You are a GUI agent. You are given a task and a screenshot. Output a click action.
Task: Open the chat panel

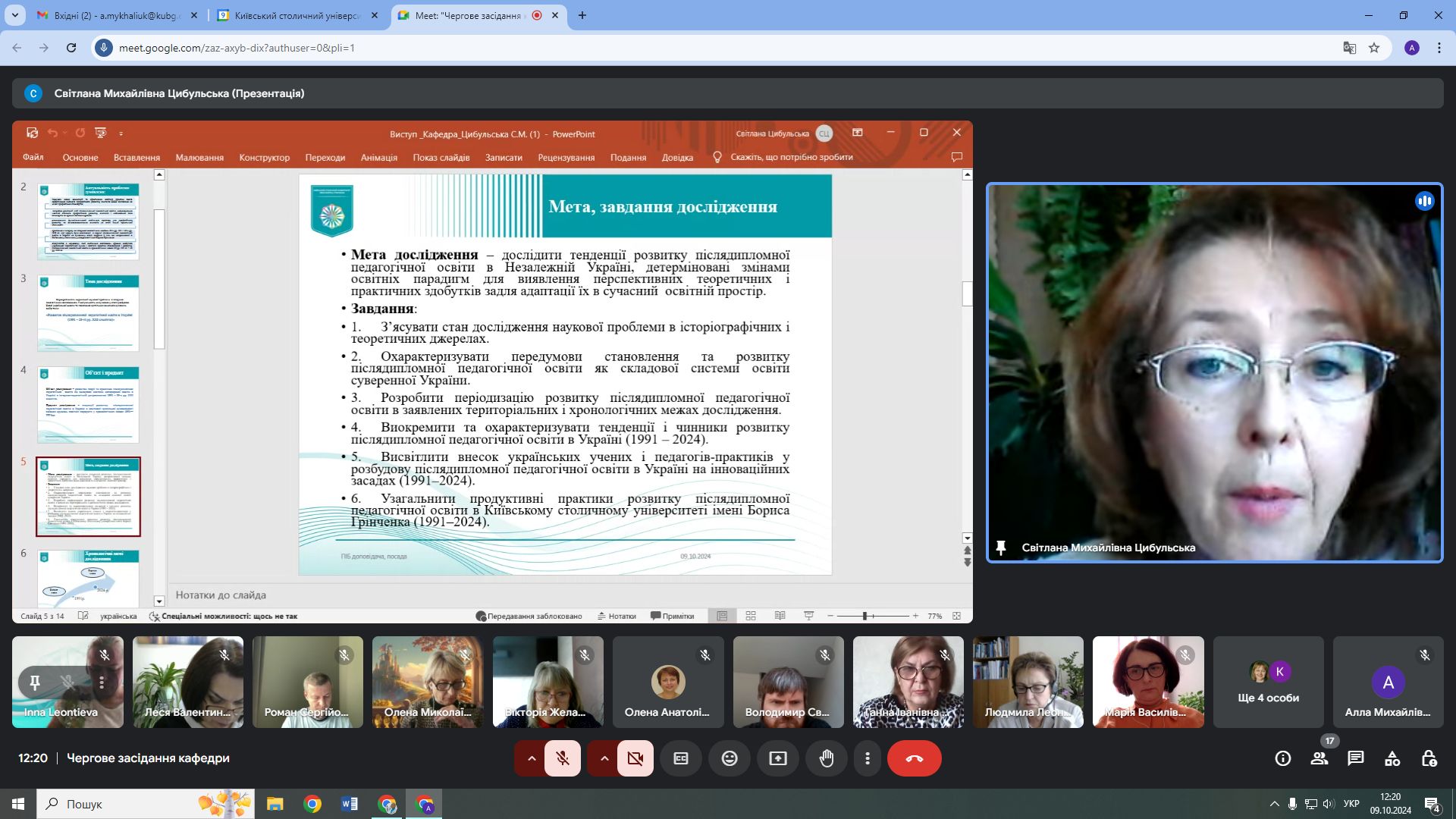(1356, 758)
